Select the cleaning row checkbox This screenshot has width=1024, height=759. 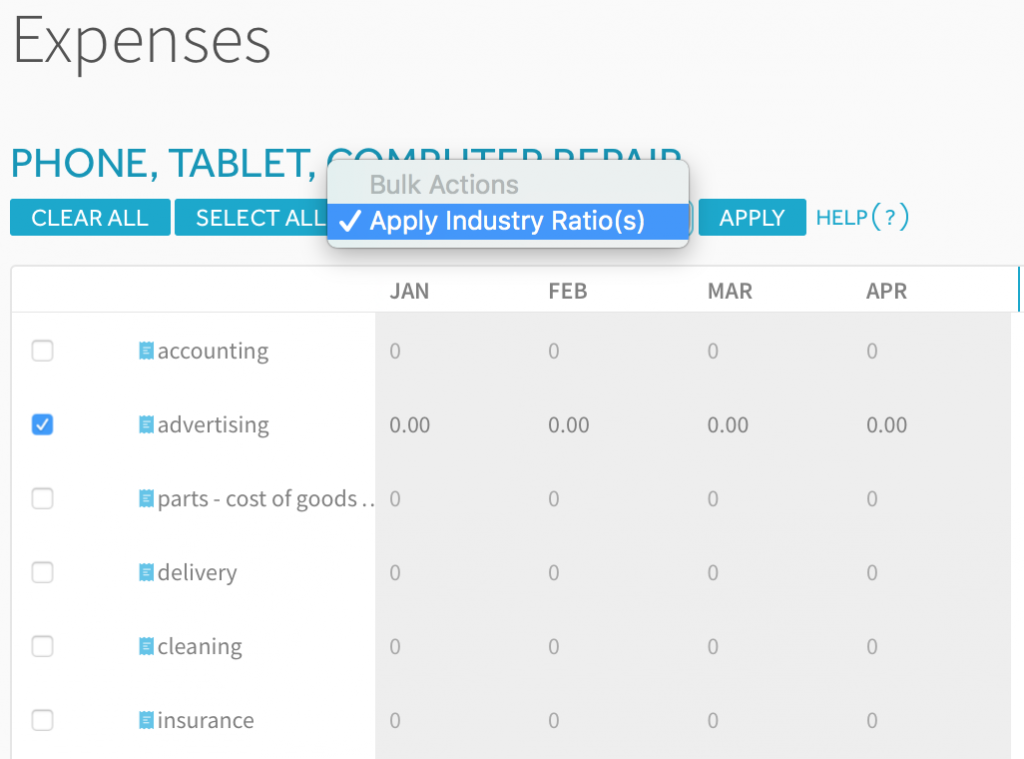[x=42, y=646]
